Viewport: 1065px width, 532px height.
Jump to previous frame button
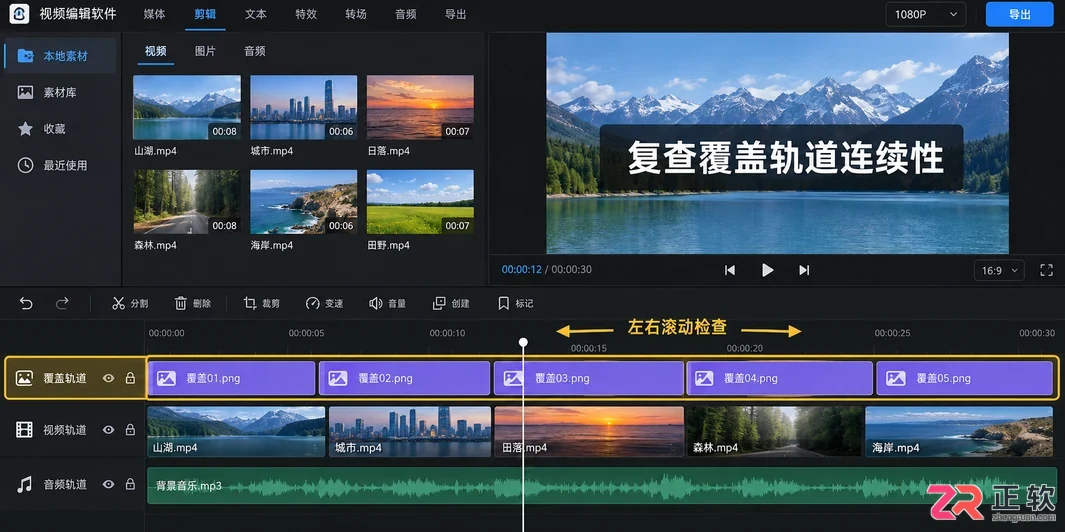(x=729, y=270)
